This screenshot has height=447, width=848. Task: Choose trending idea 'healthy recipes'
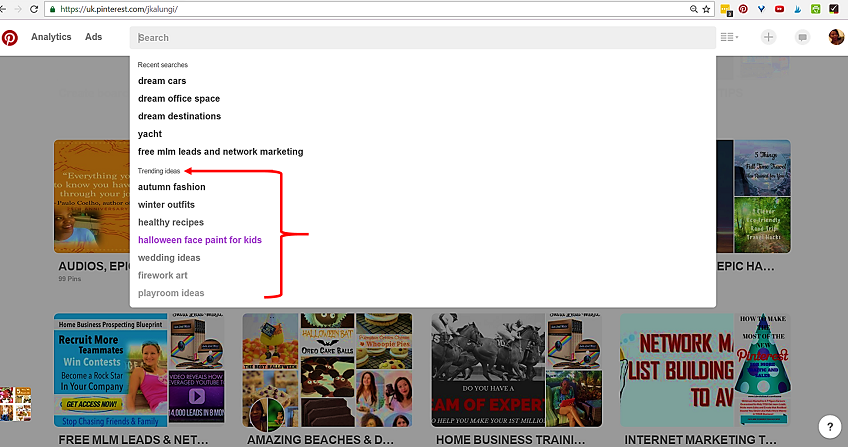(x=170, y=222)
